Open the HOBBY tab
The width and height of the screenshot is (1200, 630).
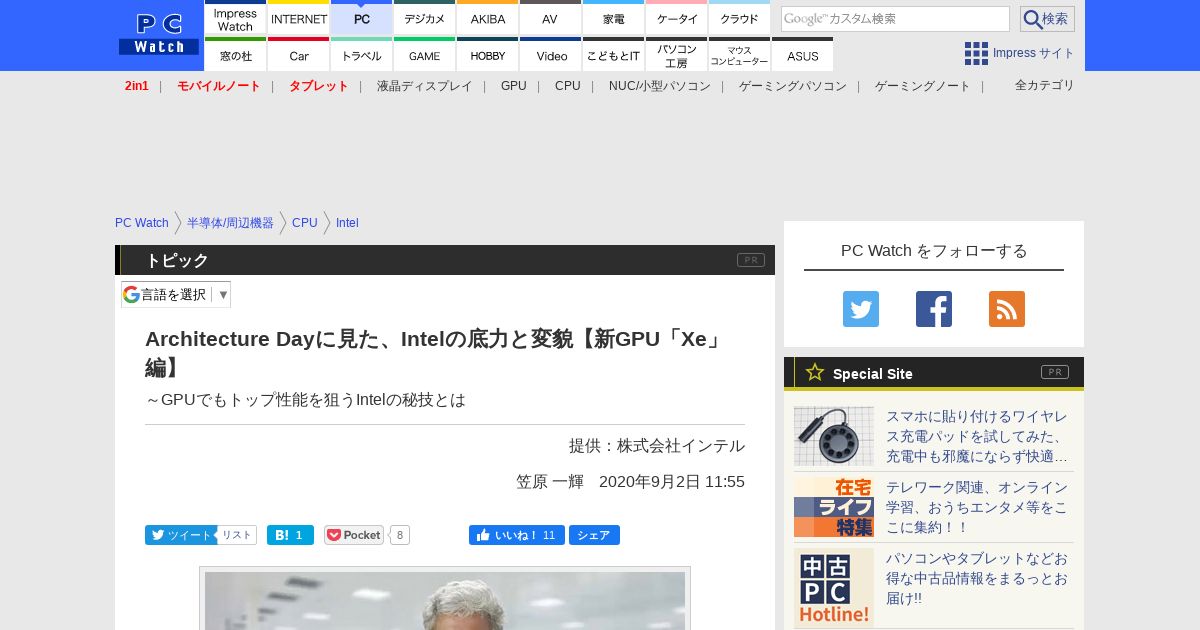[x=488, y=54]
